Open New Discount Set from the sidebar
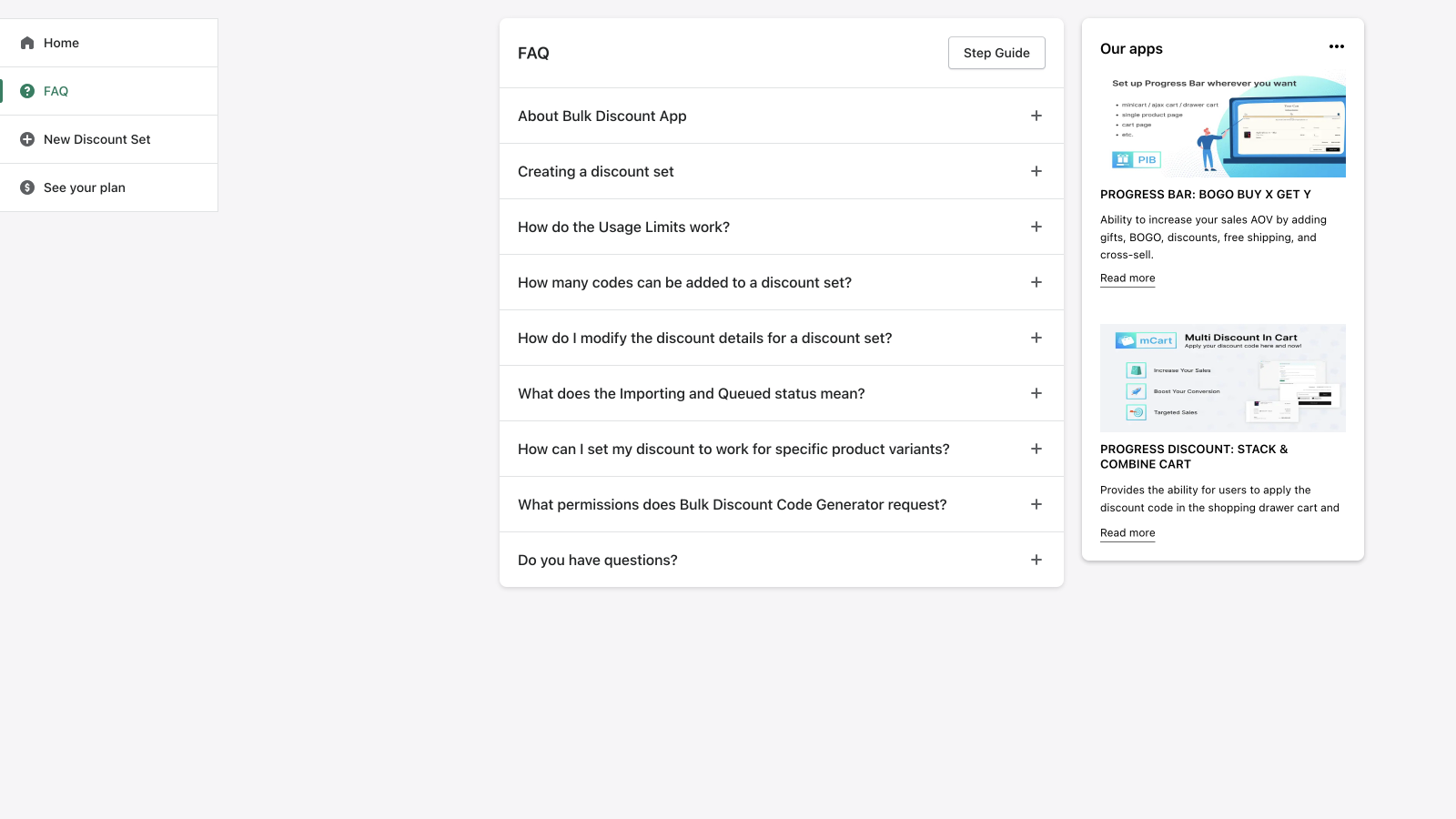The image size is (1456, 819). click(97, 139)
